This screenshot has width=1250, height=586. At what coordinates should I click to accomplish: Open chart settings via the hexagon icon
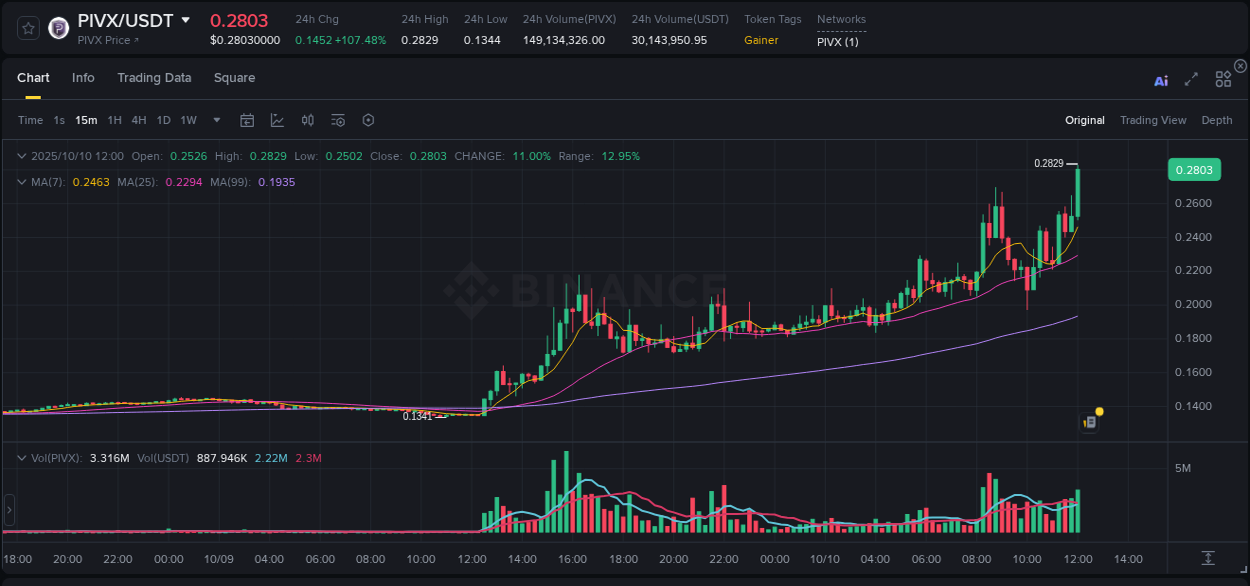(368, 120)
